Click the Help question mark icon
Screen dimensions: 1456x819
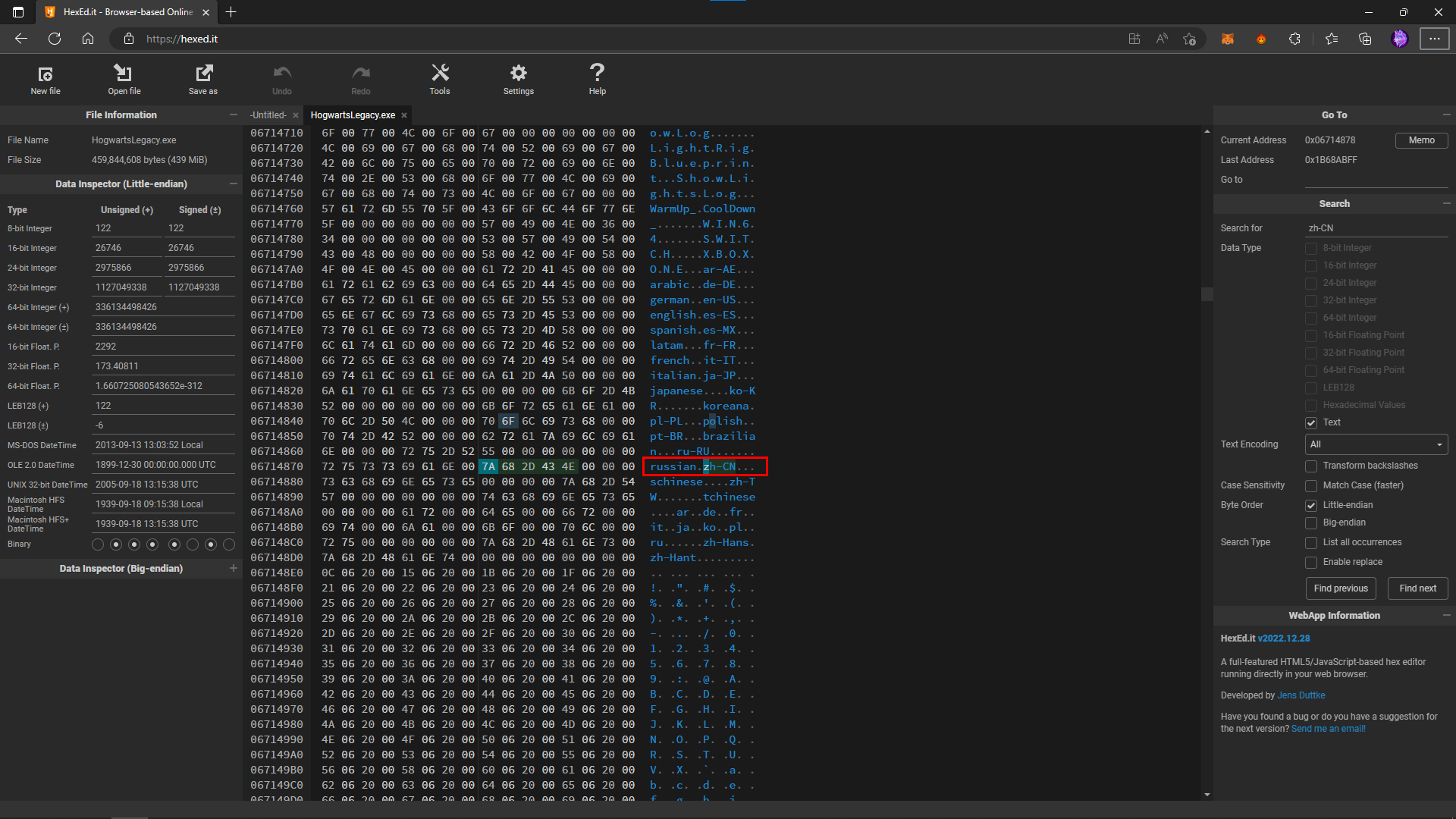597,74
